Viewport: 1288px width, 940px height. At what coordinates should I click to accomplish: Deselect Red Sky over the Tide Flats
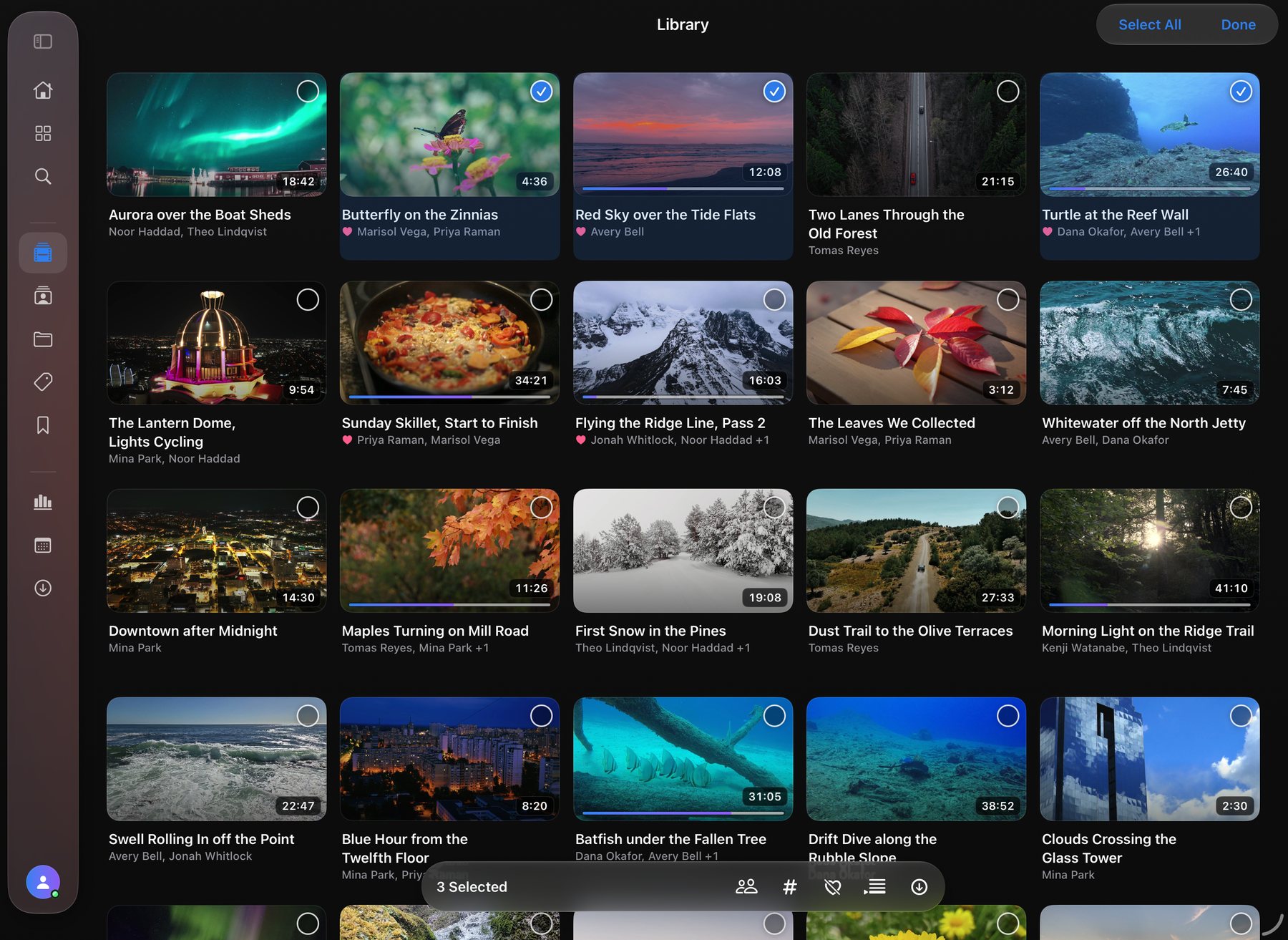tap(774, 91)
